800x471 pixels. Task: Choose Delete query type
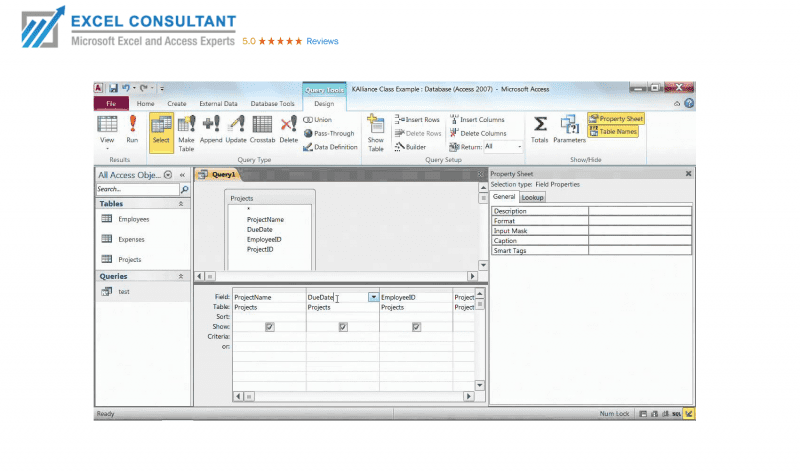288,130
